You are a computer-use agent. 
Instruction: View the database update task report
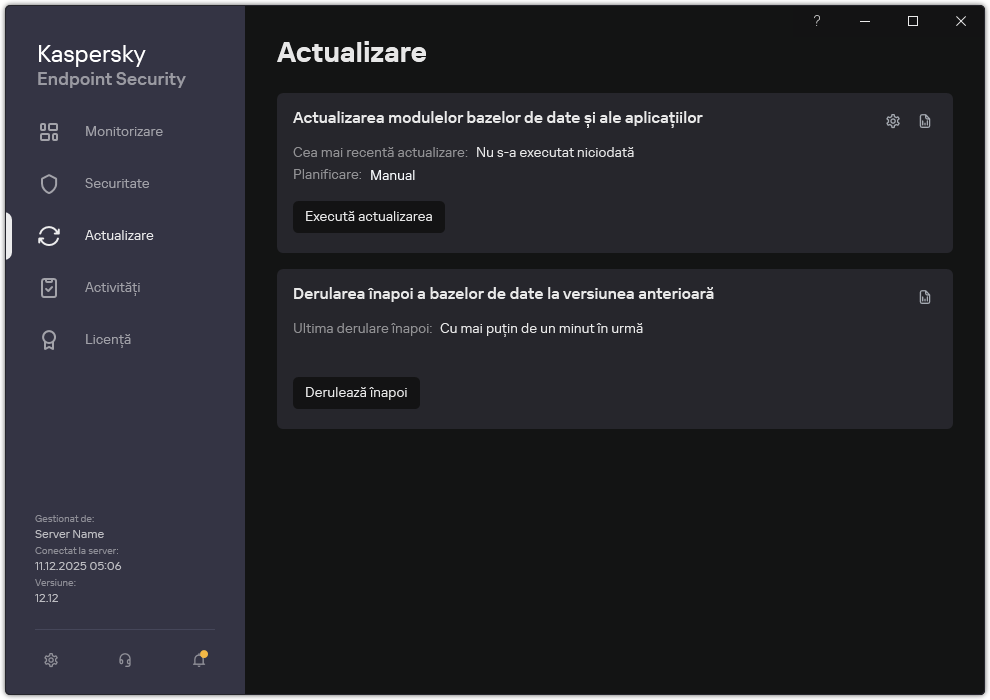coord(924,120)
